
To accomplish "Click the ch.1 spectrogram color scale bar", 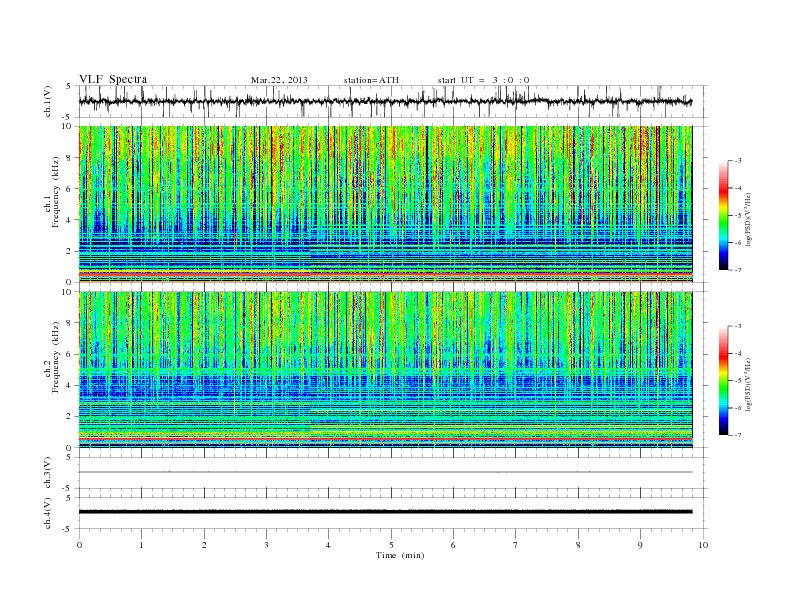I will [724, 216].
